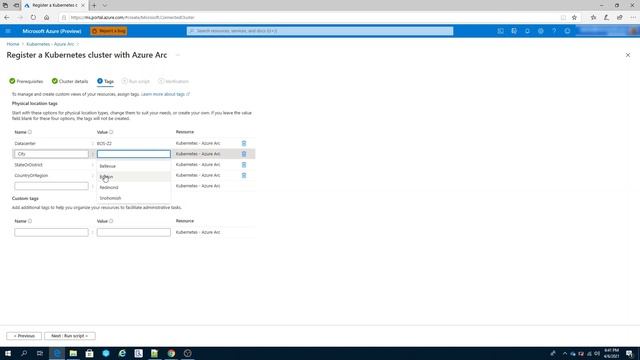Viewport: 640px width, 360px height.
Task: Open Learn more about tags link
Action: pyautogui.click(x=165, y=94)
